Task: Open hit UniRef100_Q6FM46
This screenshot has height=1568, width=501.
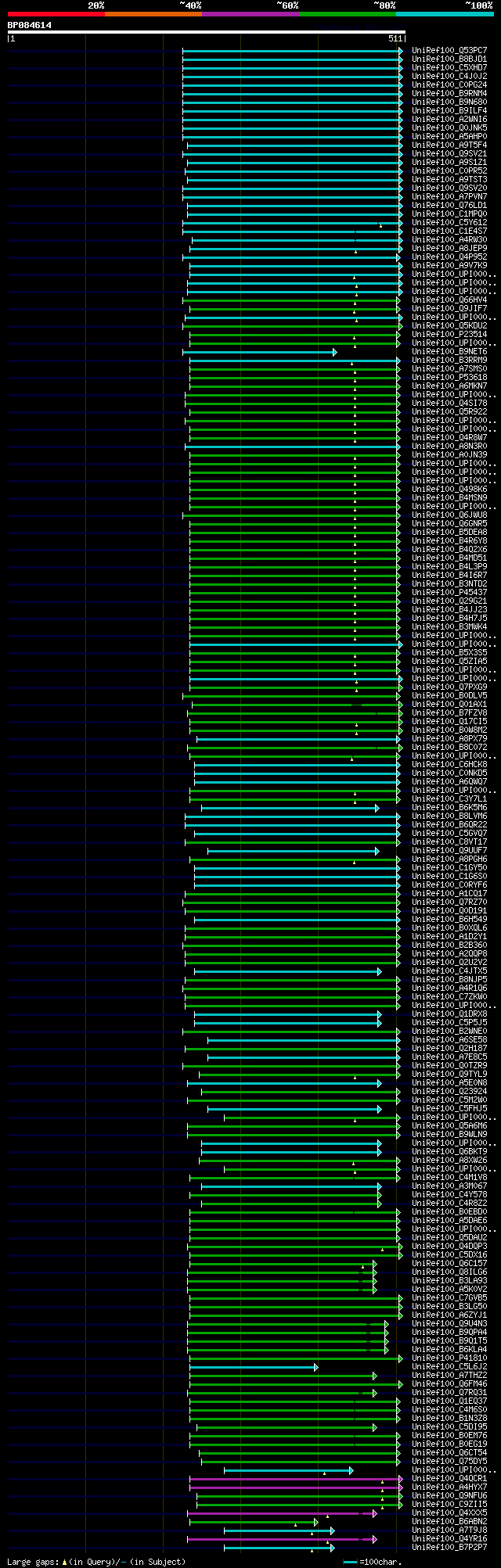Action: (449, 1384)
